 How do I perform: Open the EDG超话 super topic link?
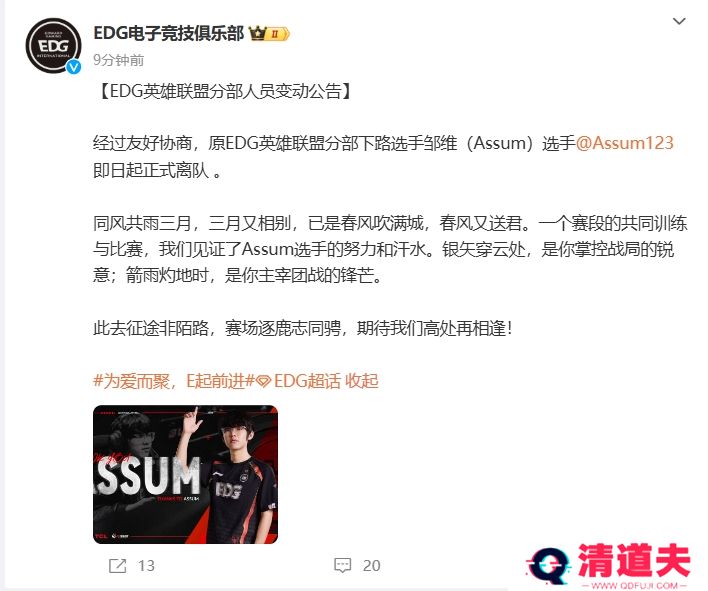(x=307, y=381)
